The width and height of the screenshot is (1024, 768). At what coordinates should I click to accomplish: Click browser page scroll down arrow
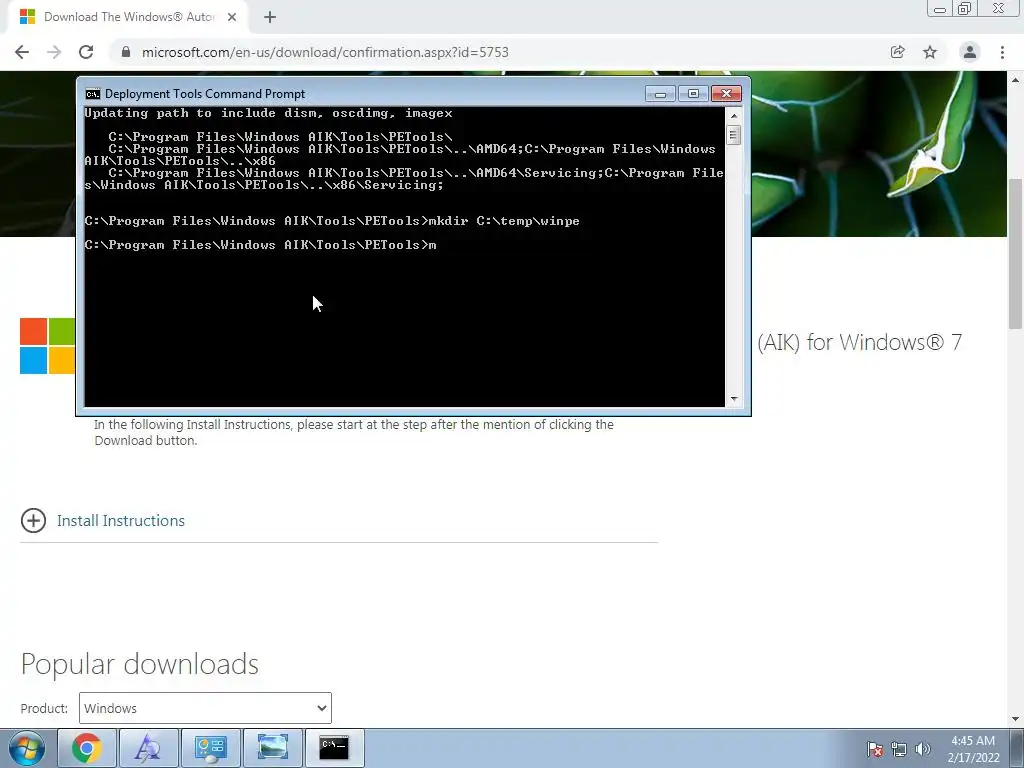click(1016, 719)
